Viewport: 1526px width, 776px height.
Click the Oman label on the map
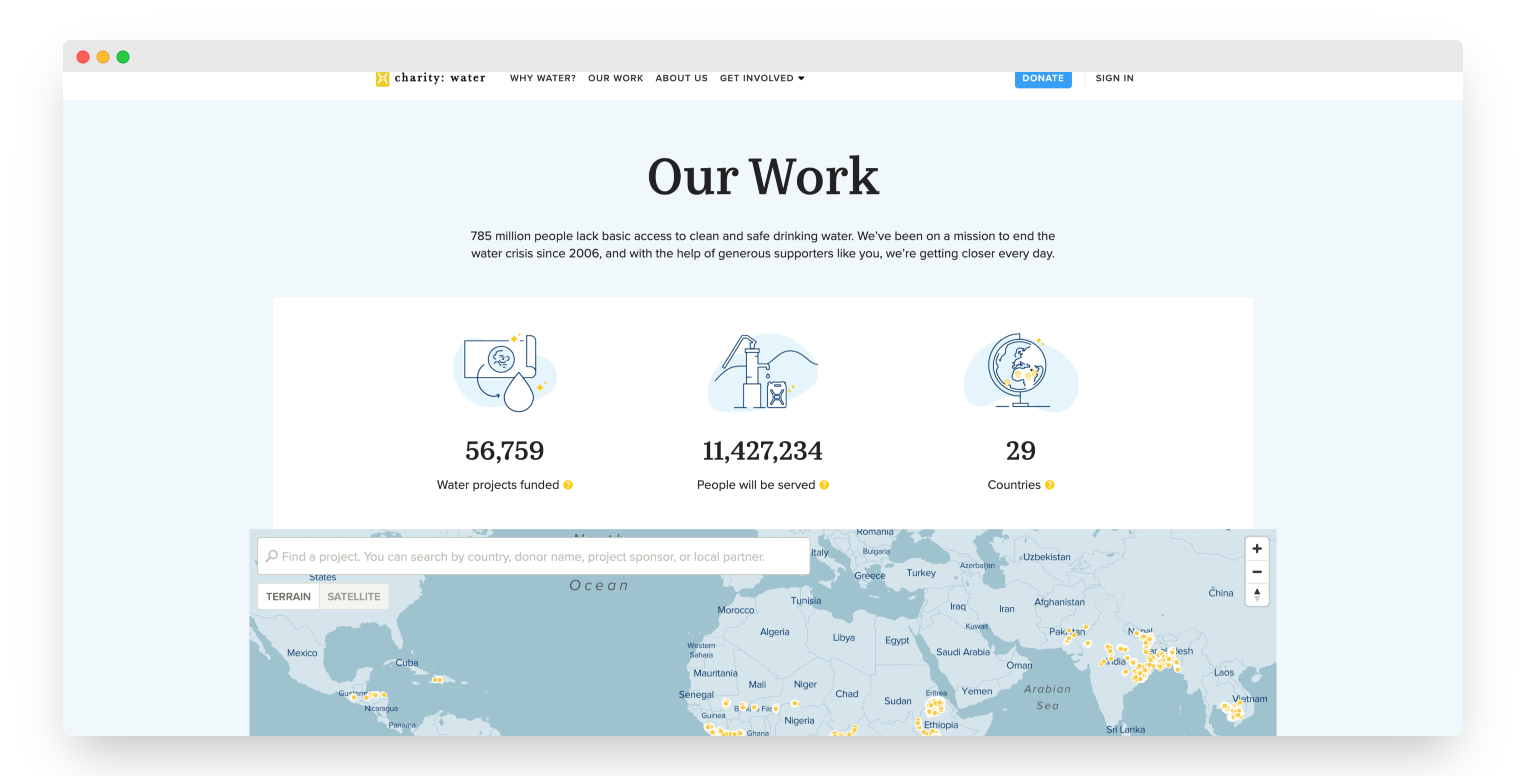coord(1019,665)
